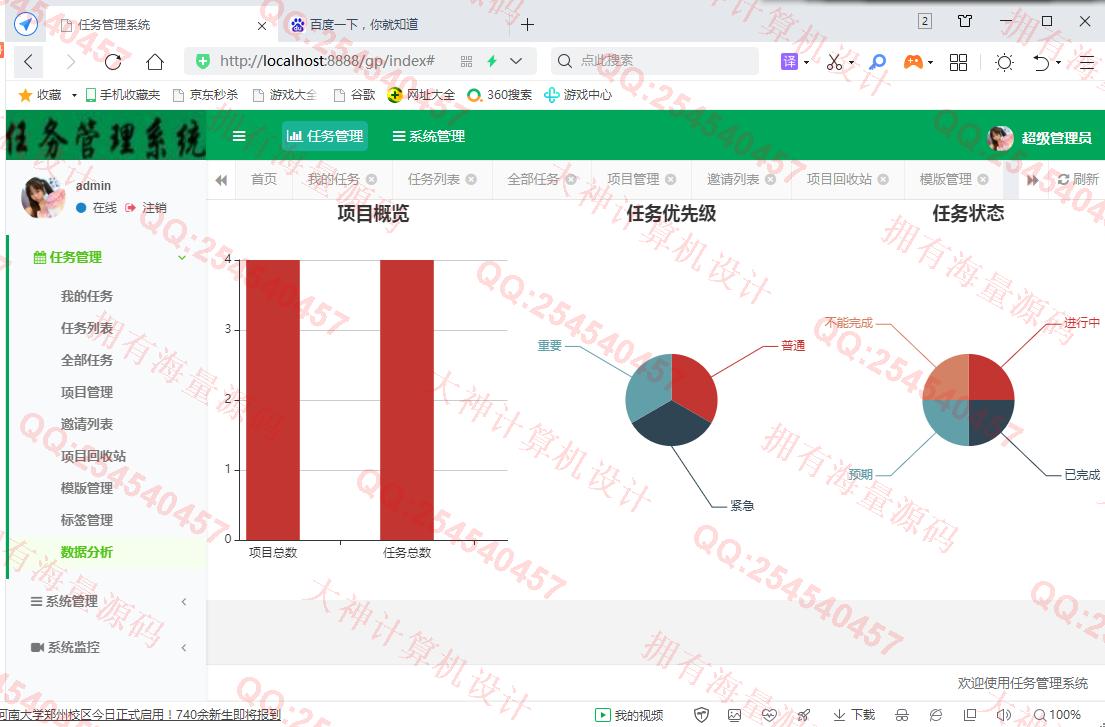Click the admin avatar in sidebar
The width and height of the screenshot is (1105, 727).
click(x=43, y=197)
